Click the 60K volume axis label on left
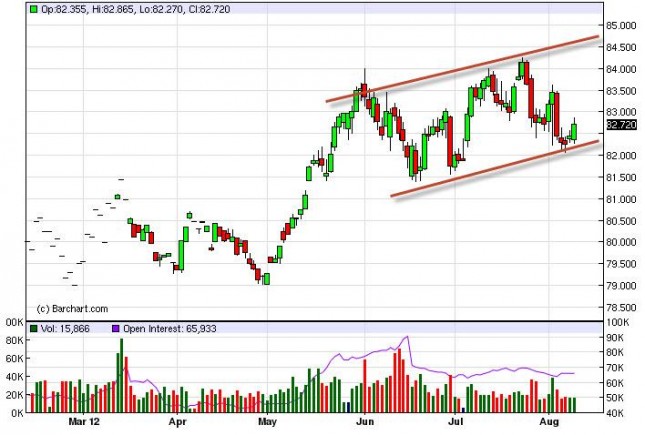Screen dimensions: 645x435 coord(15,358)
